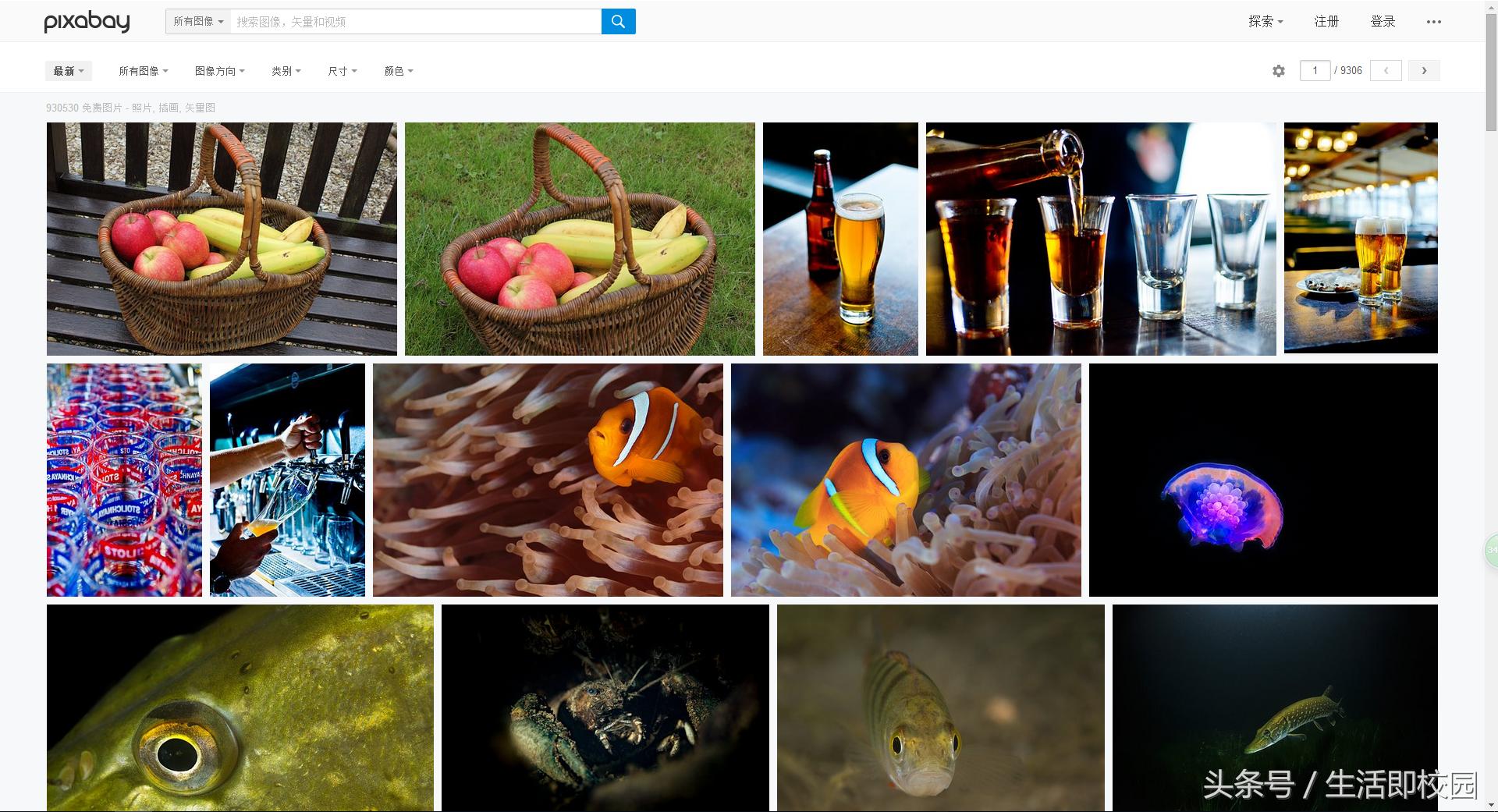Open the striped perch front-view photo

tap(941, 707)
